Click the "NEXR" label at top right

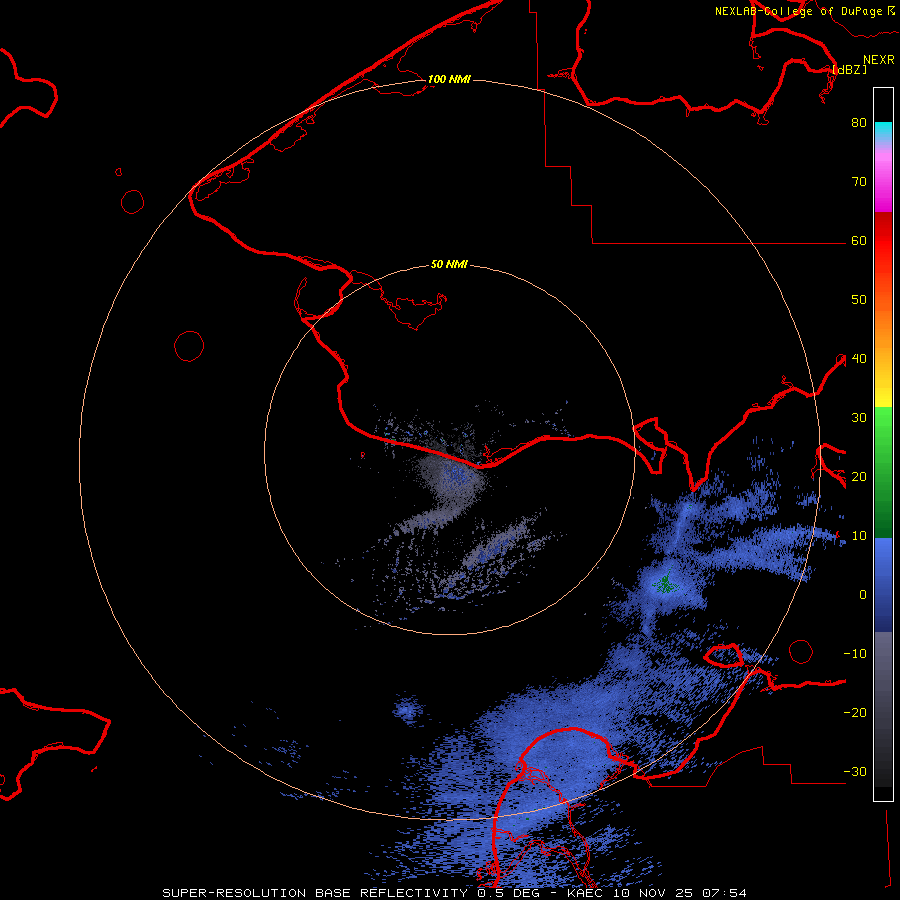pos(879,60)
